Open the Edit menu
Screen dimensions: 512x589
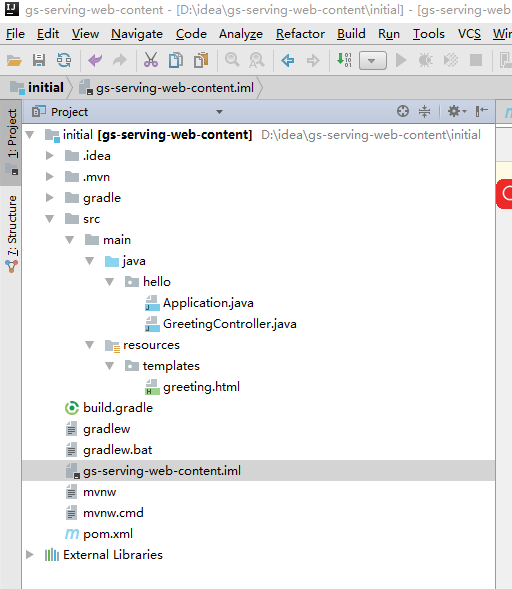48,34
